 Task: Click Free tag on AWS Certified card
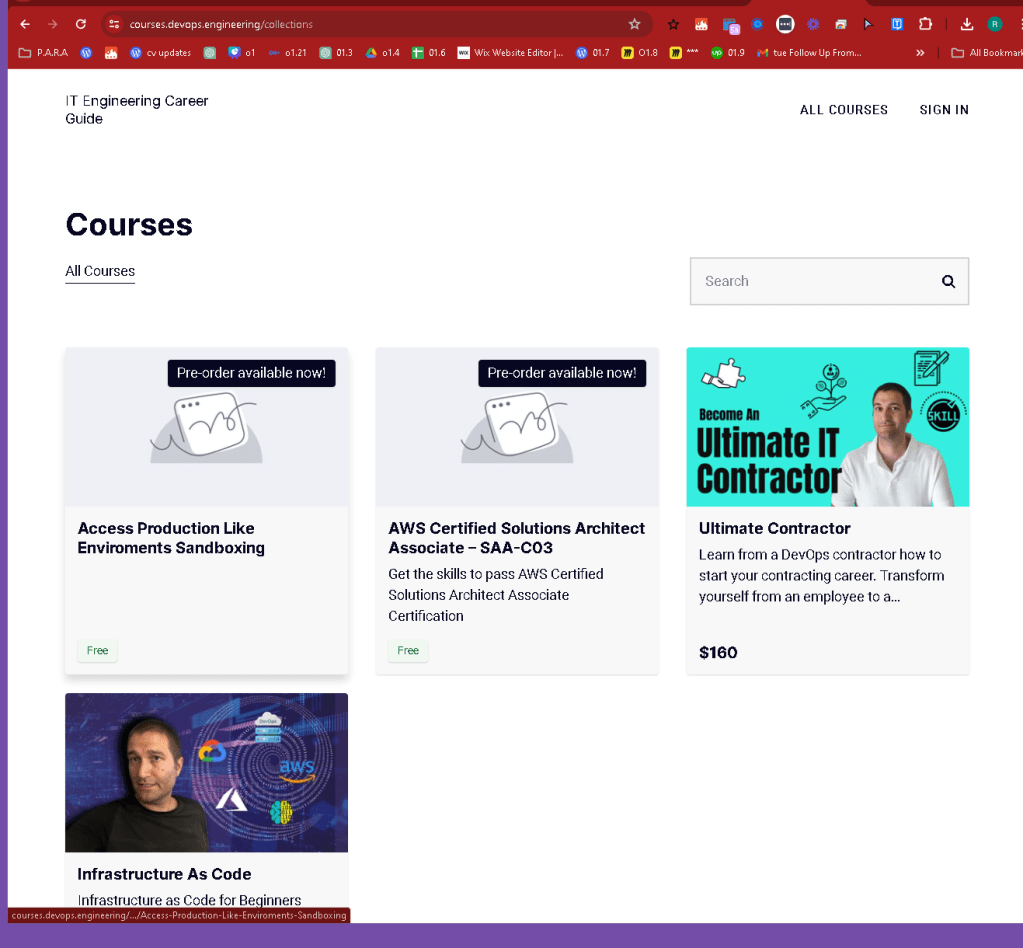pyautogui.click(x=408, y=650)
